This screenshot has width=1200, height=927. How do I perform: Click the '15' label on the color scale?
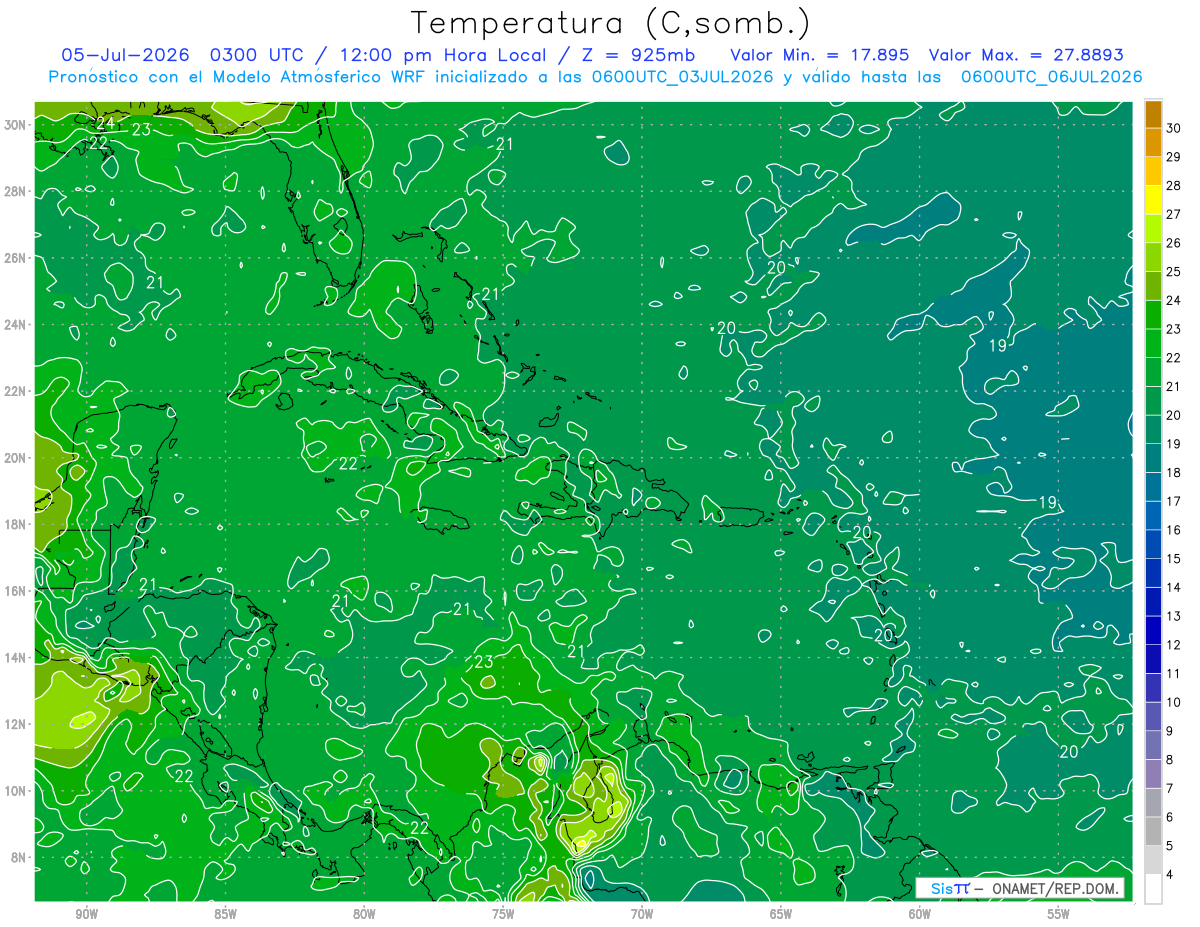click(1174, 558)
